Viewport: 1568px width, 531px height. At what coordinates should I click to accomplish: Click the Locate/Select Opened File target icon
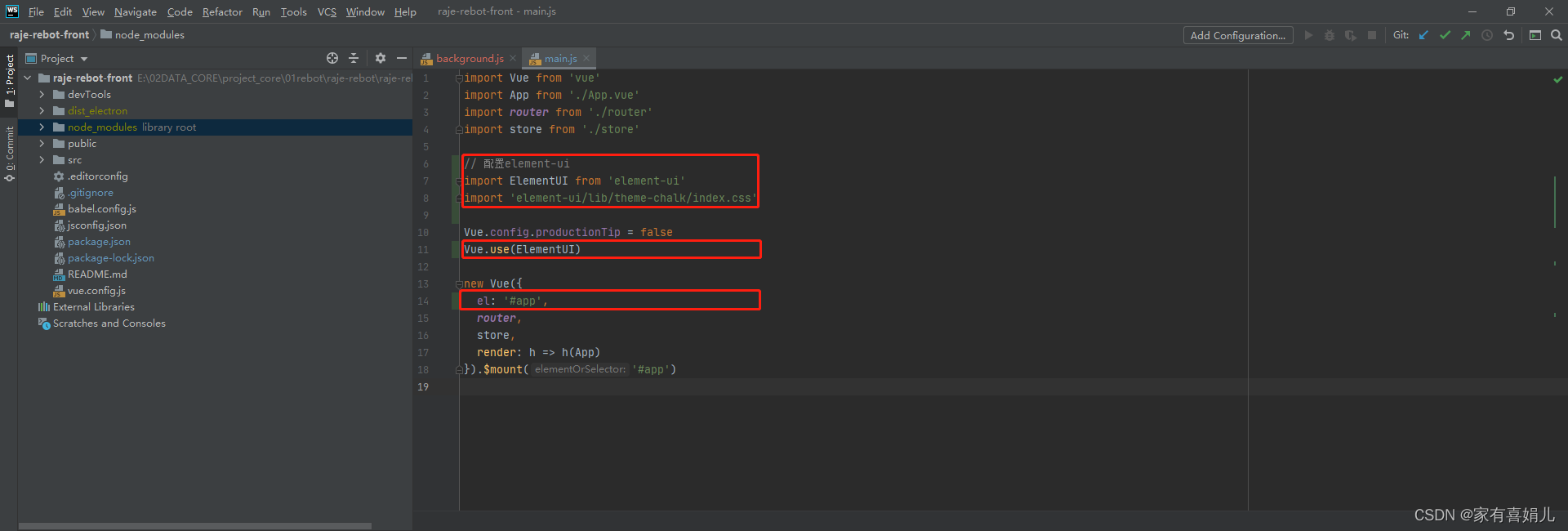332,58
